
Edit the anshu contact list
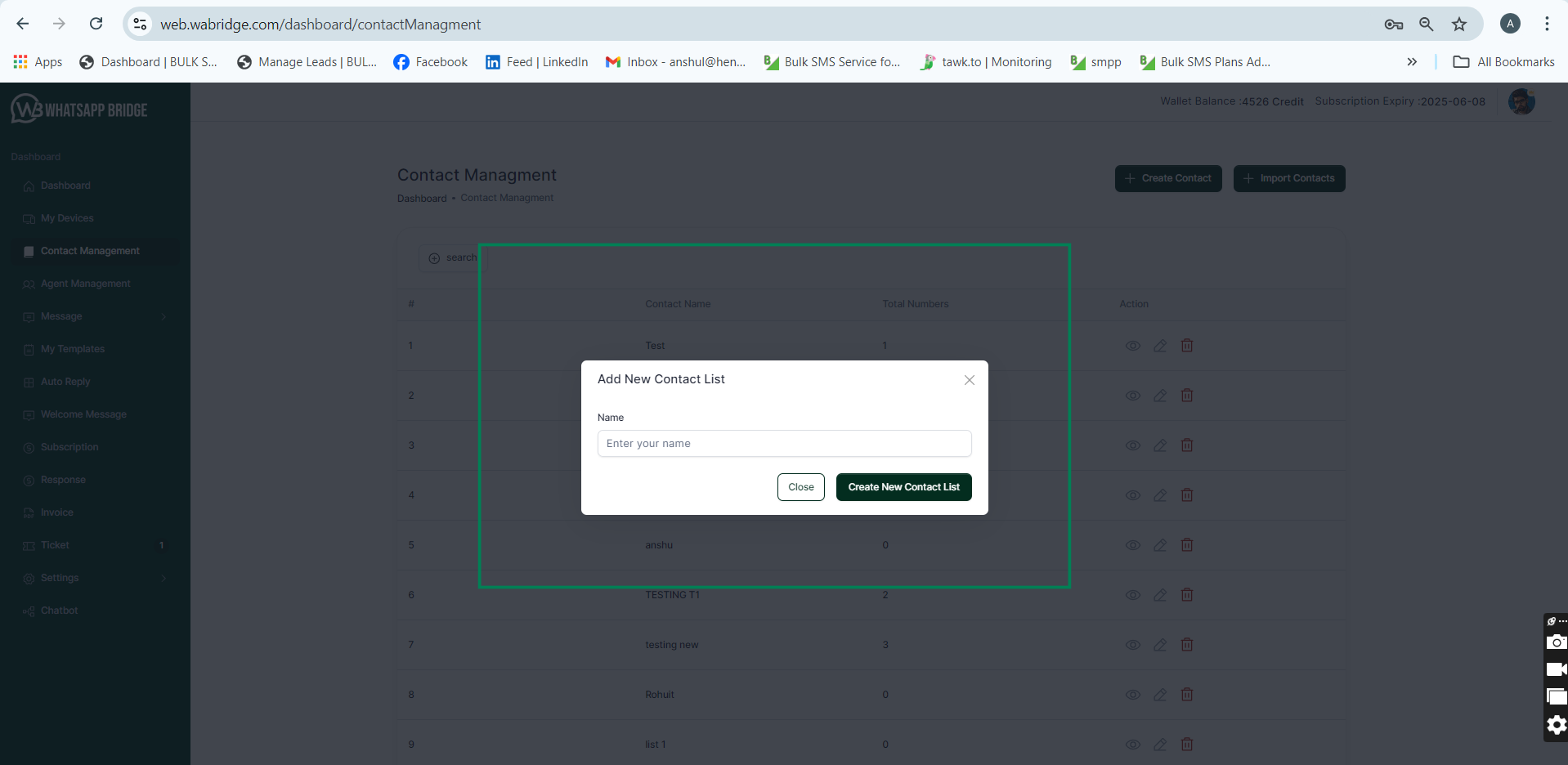click(x=1160, y=545)
